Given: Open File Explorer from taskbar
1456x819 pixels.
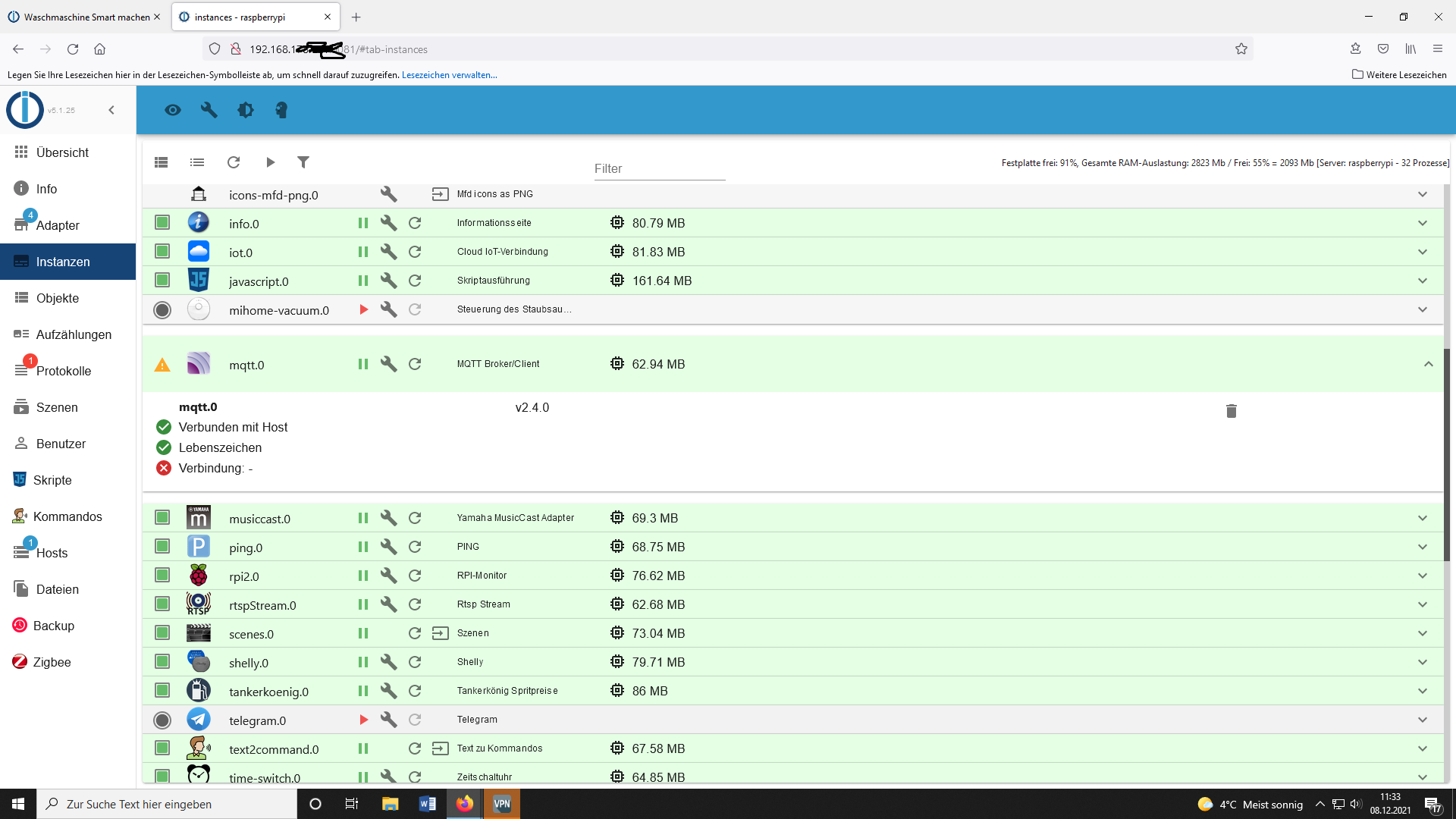Looking at the screenshot, I should pyautogui.click(x=391, y=804).
